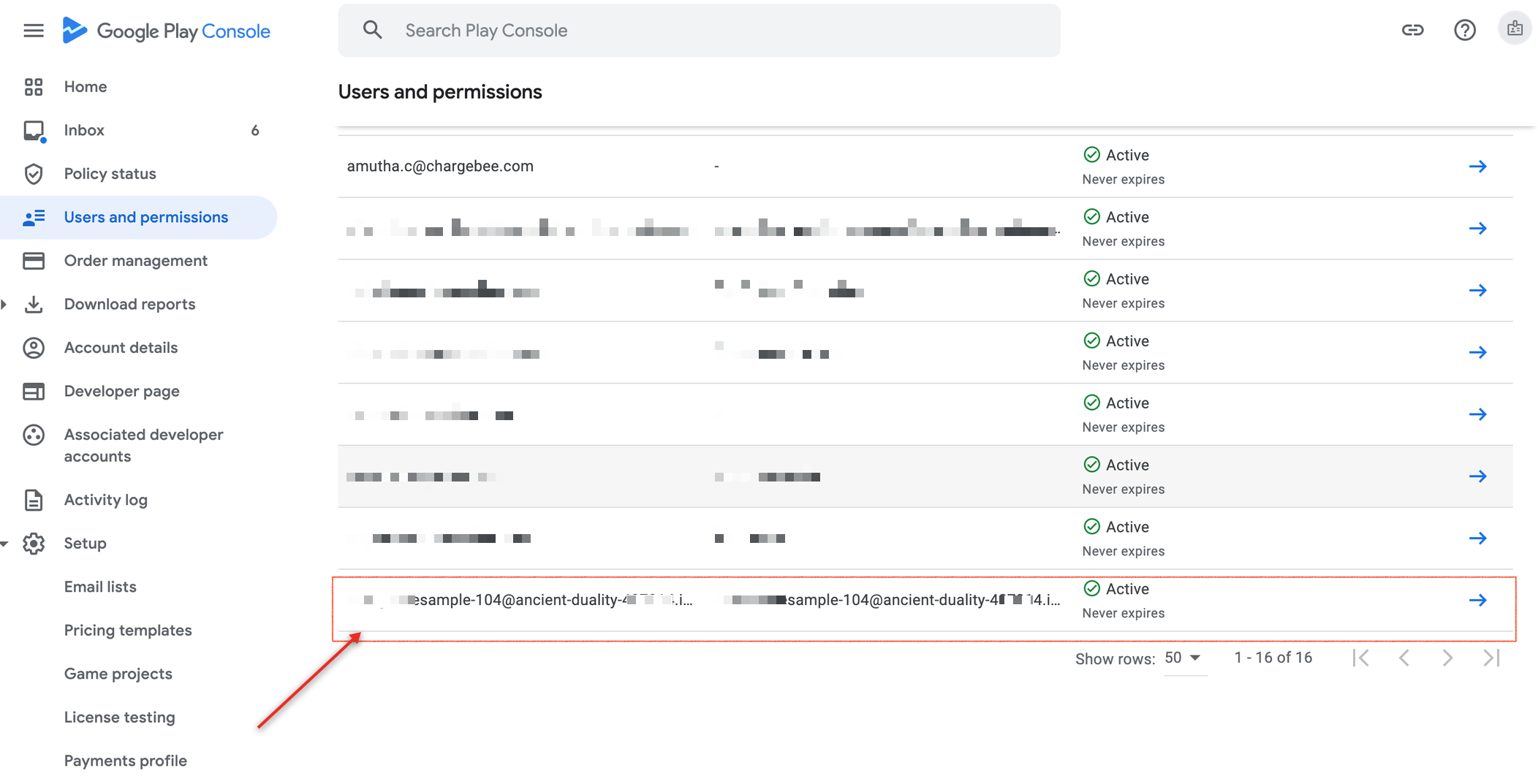Open the Activity log

105,500
